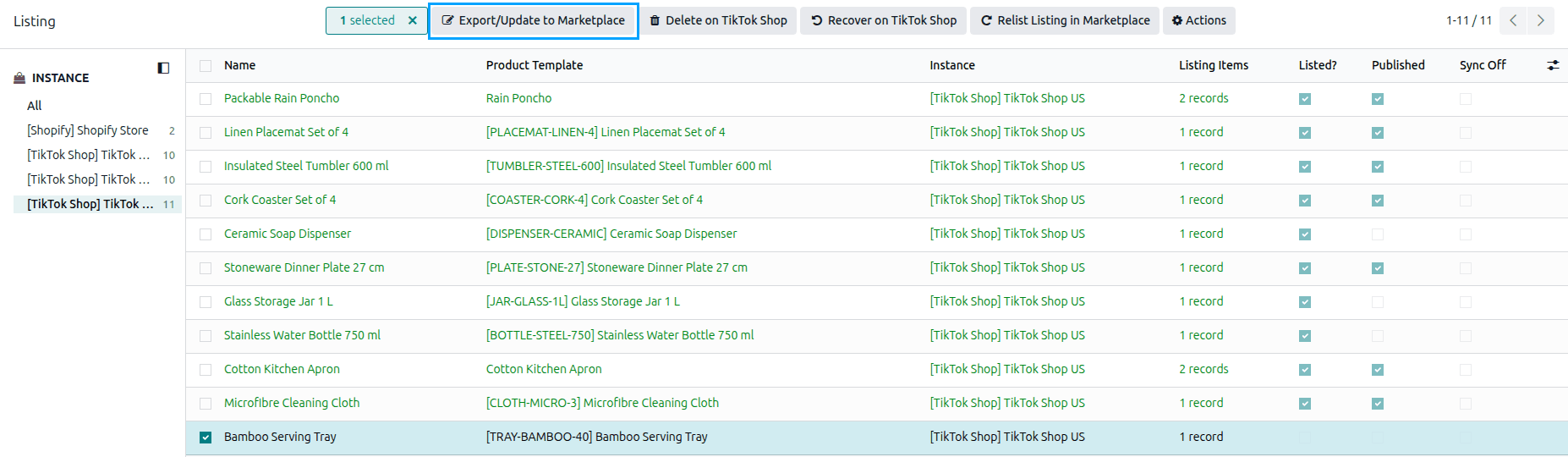The width and height of the screenshot is (1568, 457).
Task: Select the Microfibre Cleaning Cloth row checkbox
Action: click(206, 404)
